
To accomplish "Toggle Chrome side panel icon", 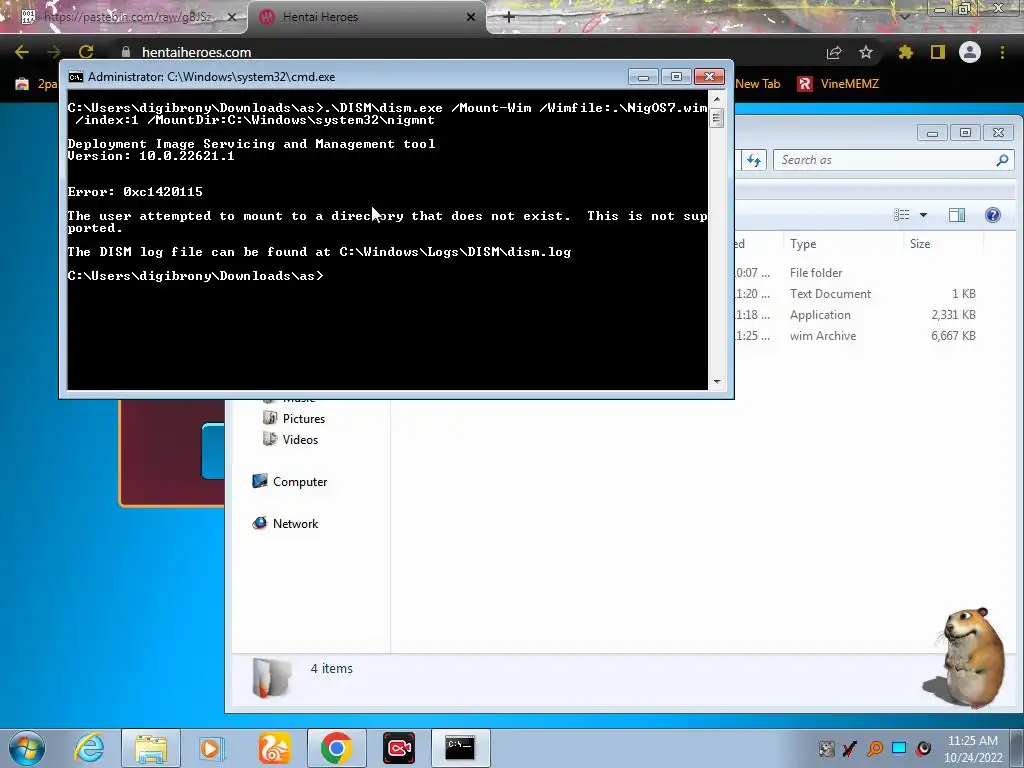I will pyautogui.click(x=938, y=52).
